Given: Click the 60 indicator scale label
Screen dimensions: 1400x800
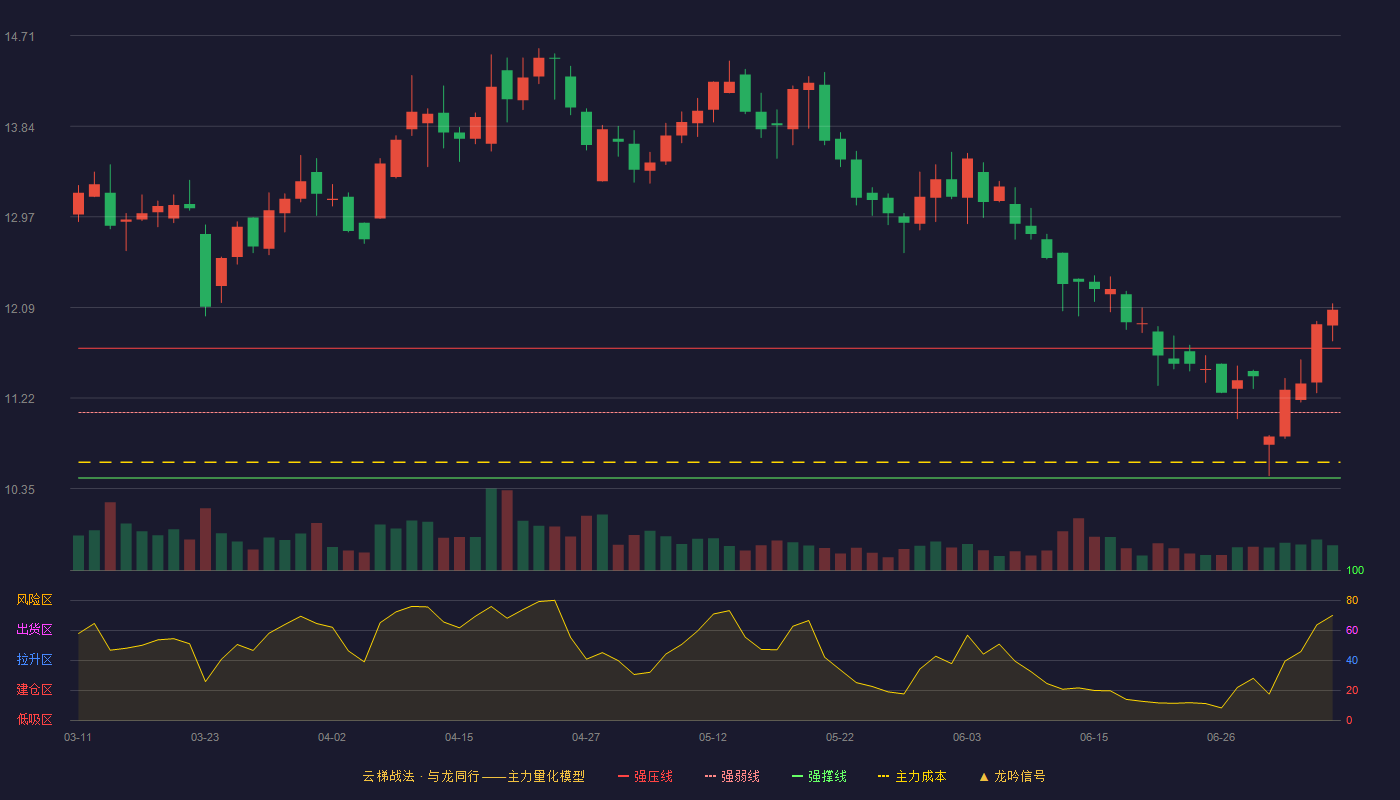Looking at the screenshot, I should pyautogui.click(x=1352, y=630).
